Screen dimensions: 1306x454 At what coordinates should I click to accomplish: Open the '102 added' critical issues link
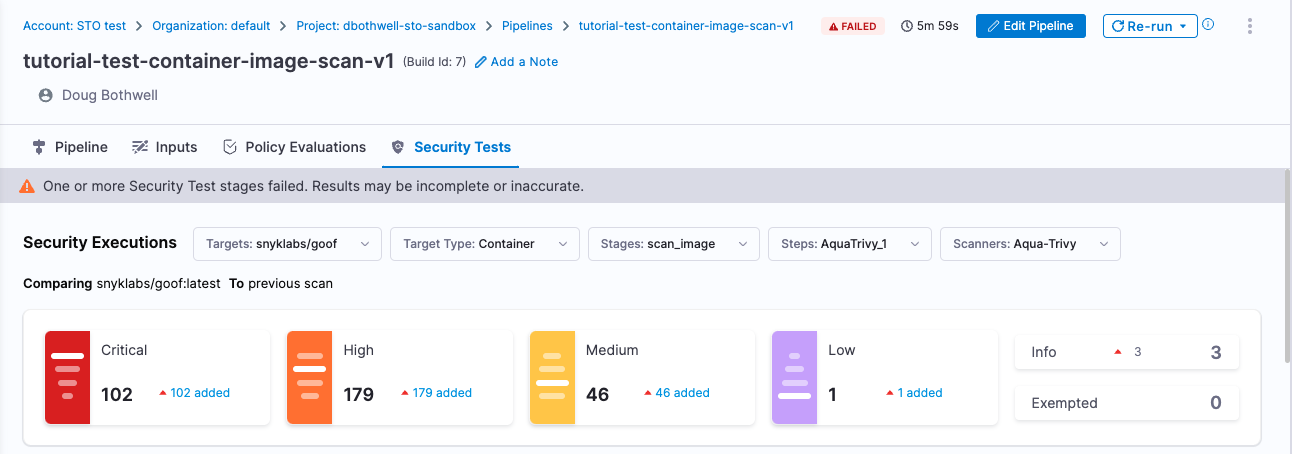[x=198, y=393]
